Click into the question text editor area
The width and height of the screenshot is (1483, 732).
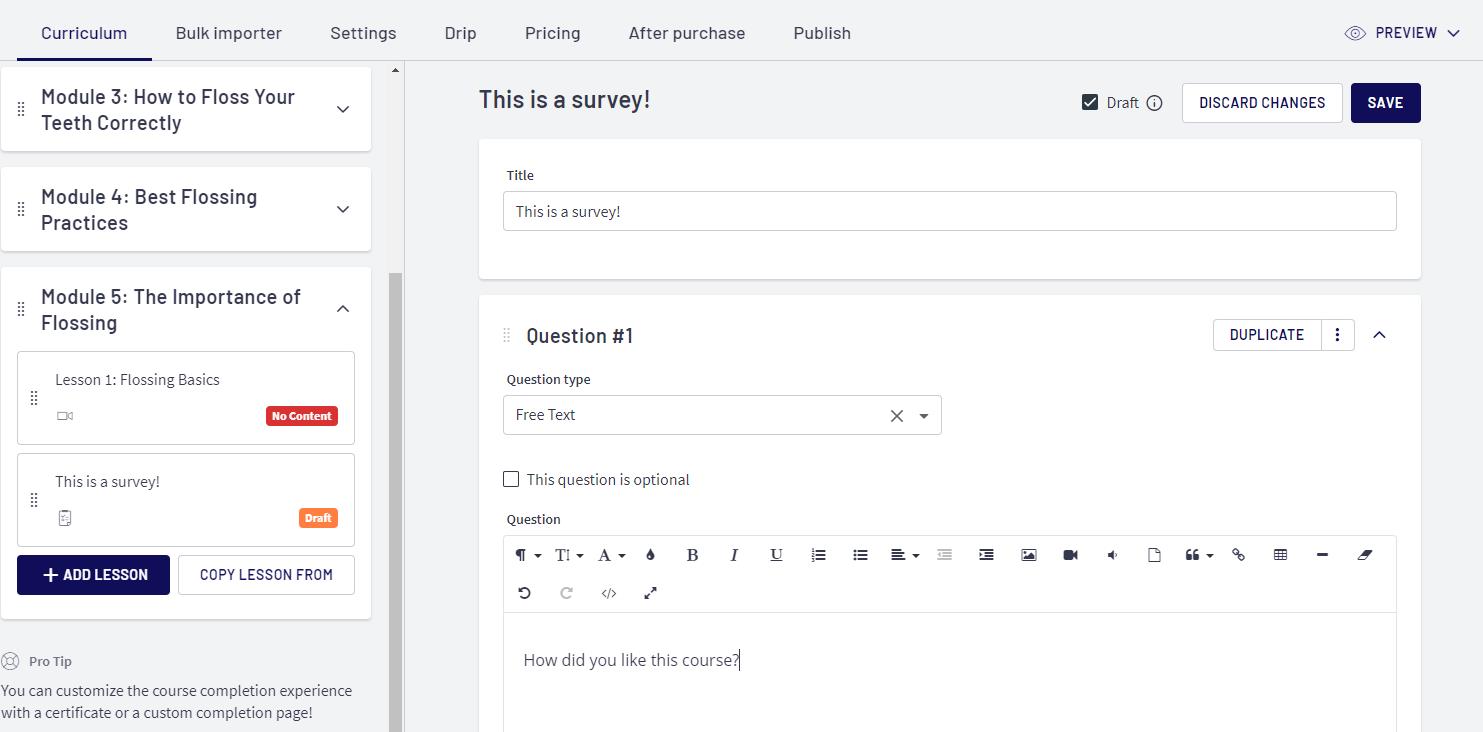949,672
